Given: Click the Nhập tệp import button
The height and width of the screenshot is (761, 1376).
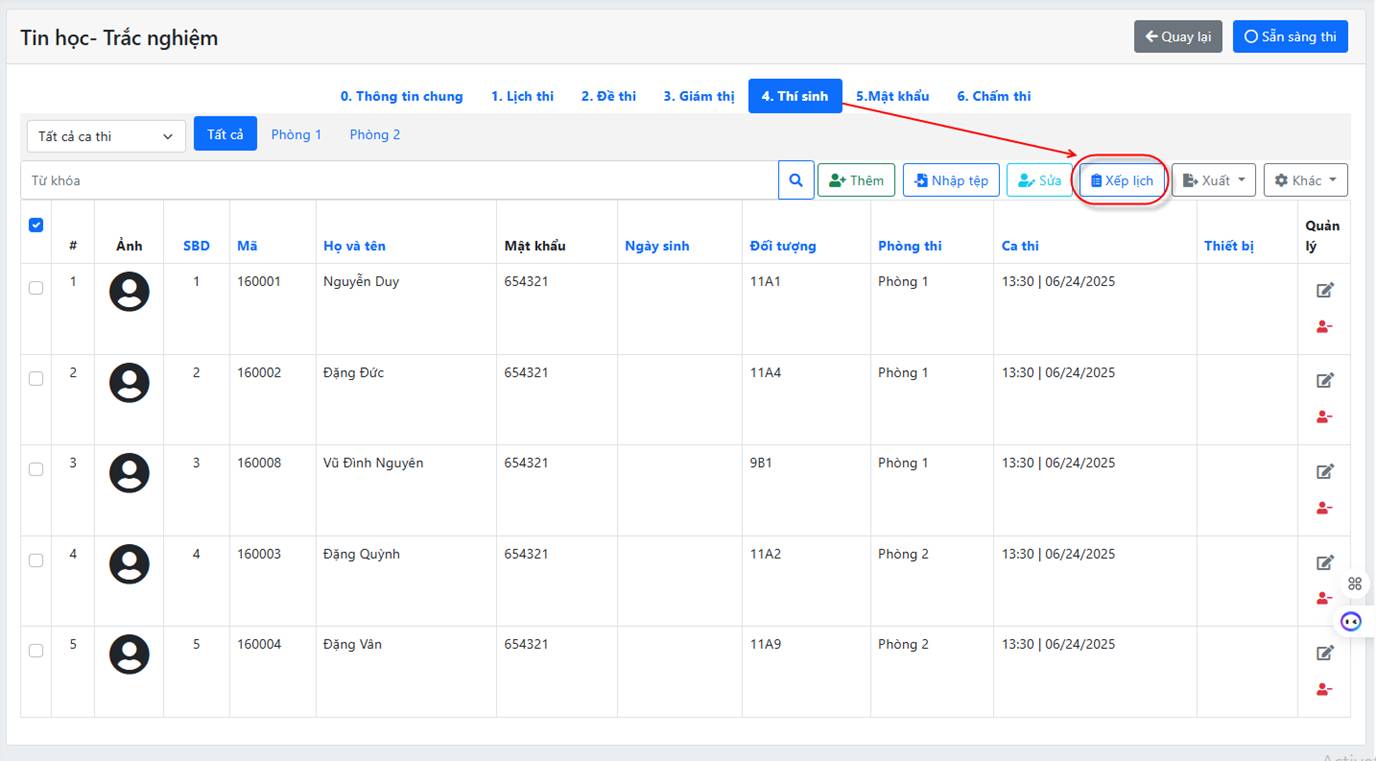Looking at the screenshot, I should (x=951, y=181).
